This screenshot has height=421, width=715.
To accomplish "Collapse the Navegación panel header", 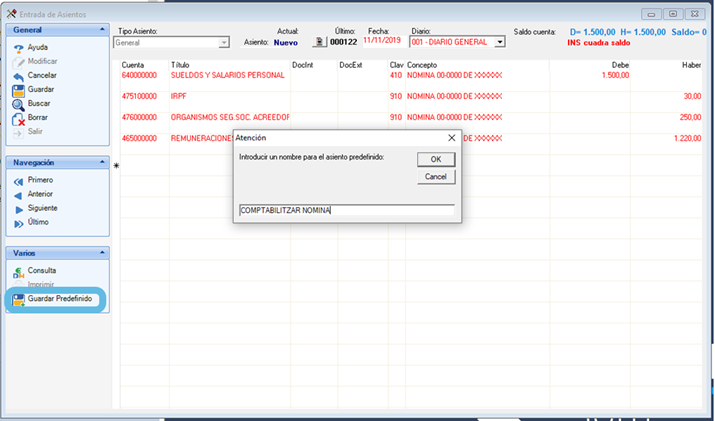I will click(x=102, y=162).
